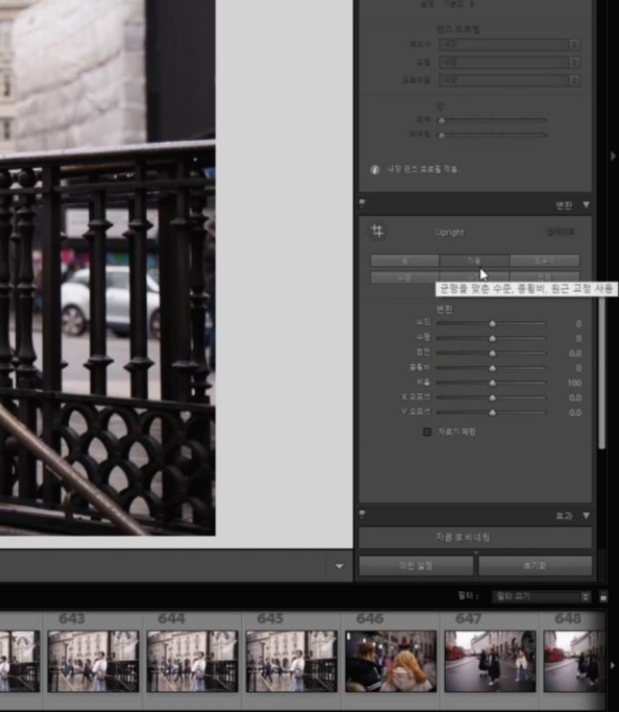This screenshot has height=712, width=619.
Task: Click the 회전 (Rotate) transform slider handle
Action: (x=492, y=353)
